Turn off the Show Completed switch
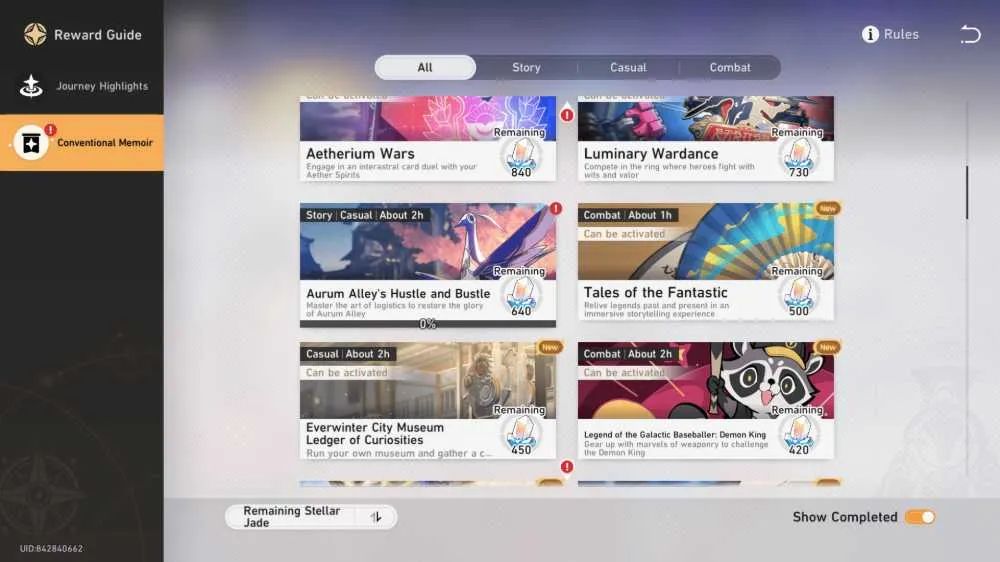This screenshot has width=1000, height=562. pos(920,517)
